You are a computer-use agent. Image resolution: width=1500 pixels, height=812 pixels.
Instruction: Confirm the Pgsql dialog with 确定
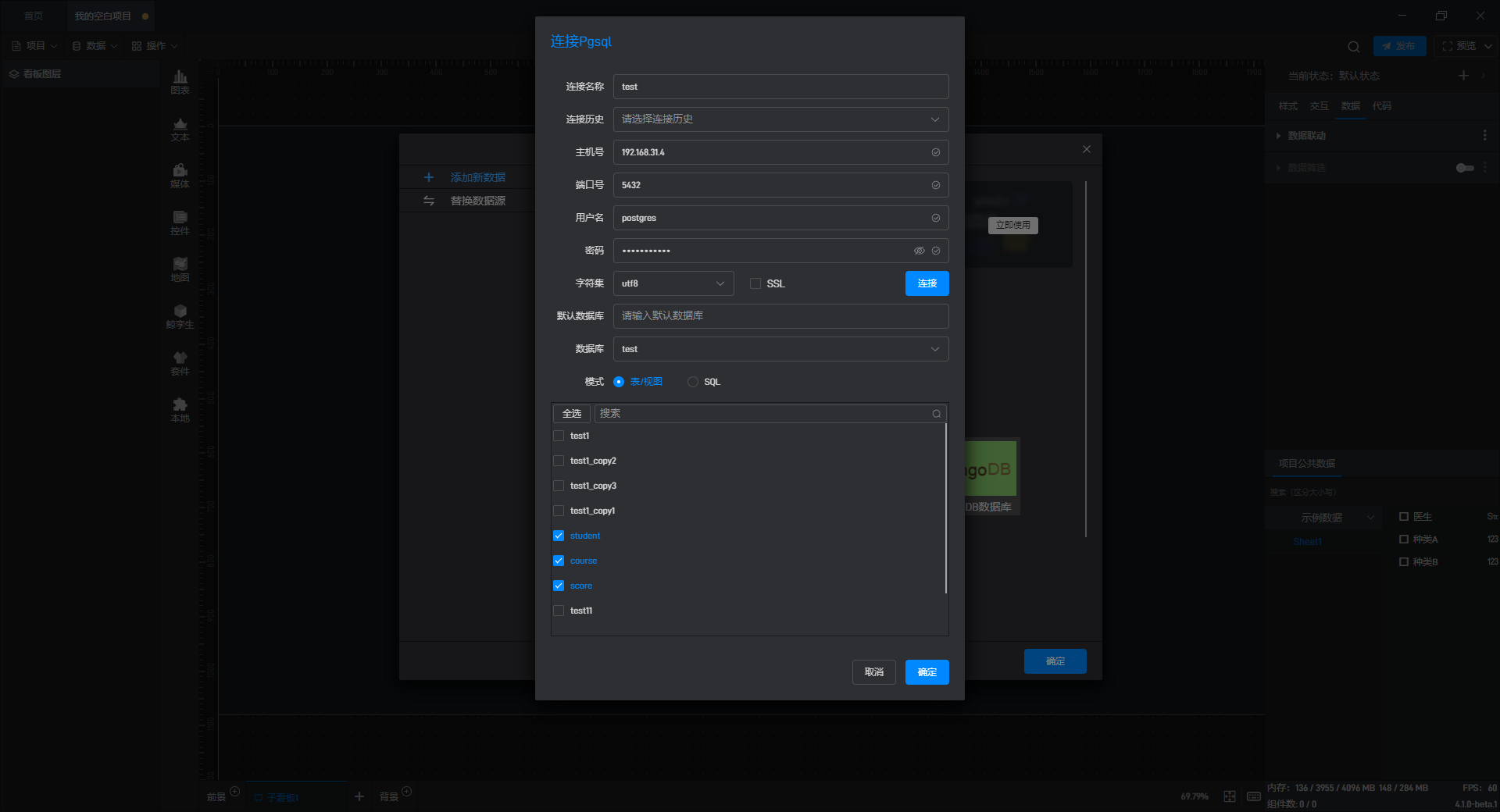(x=927, y=672)
